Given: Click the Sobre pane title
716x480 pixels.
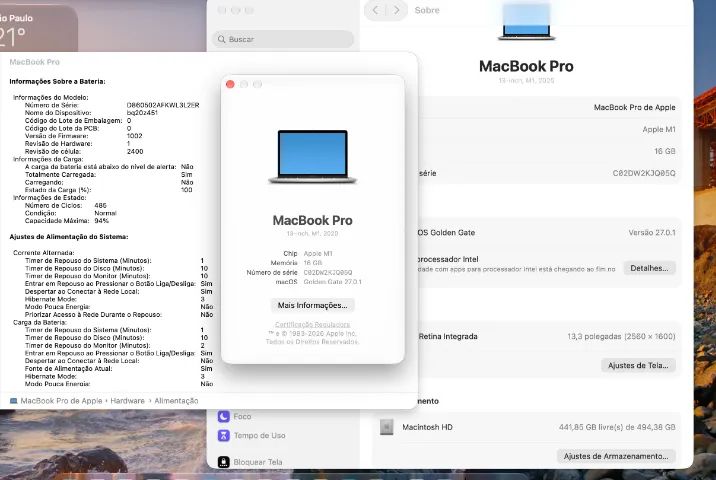Looking at the screenshot, I should (x=427, y=10).
